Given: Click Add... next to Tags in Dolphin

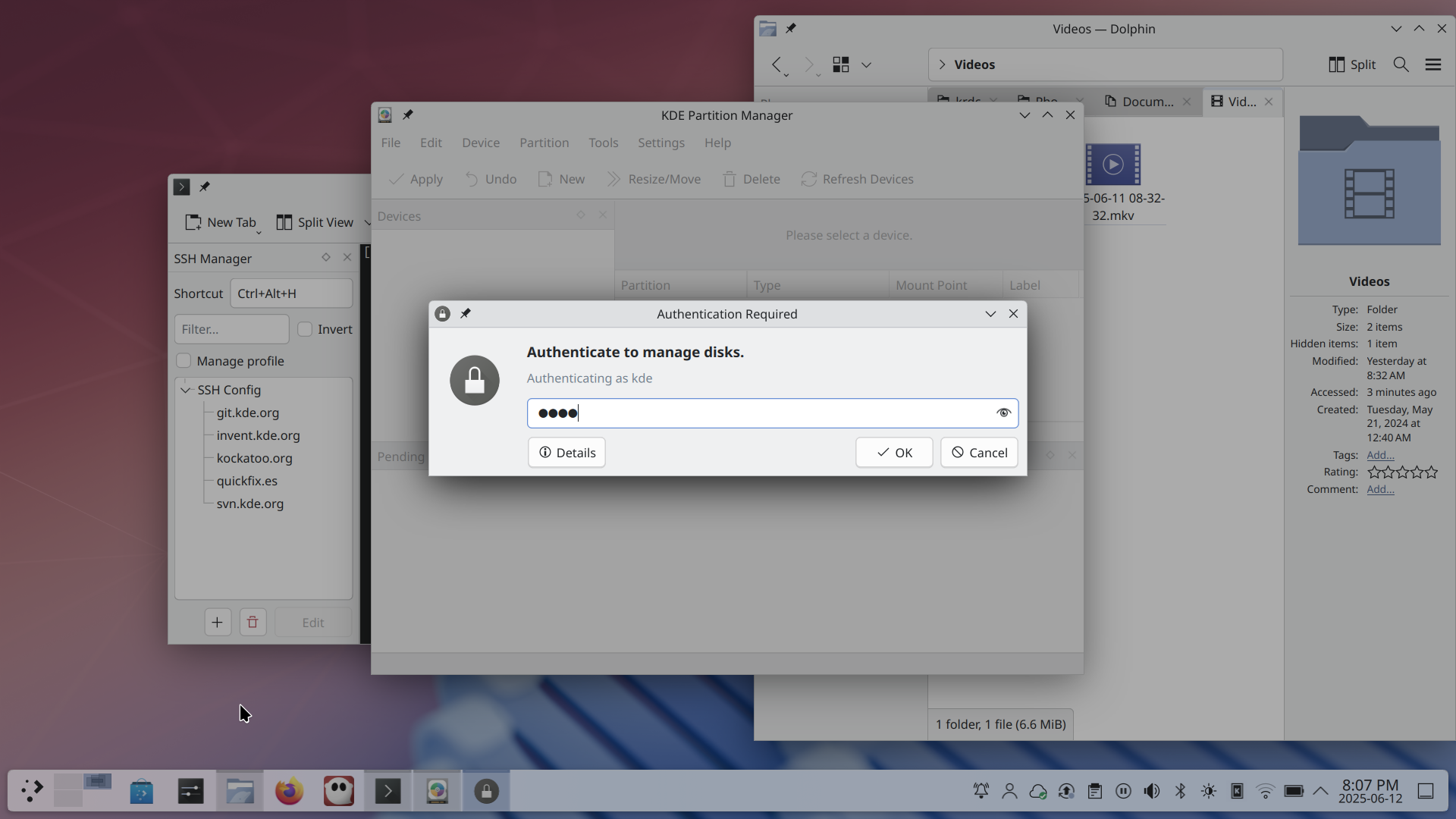Looking at the screenshot, I should [x=1379, y=454].
